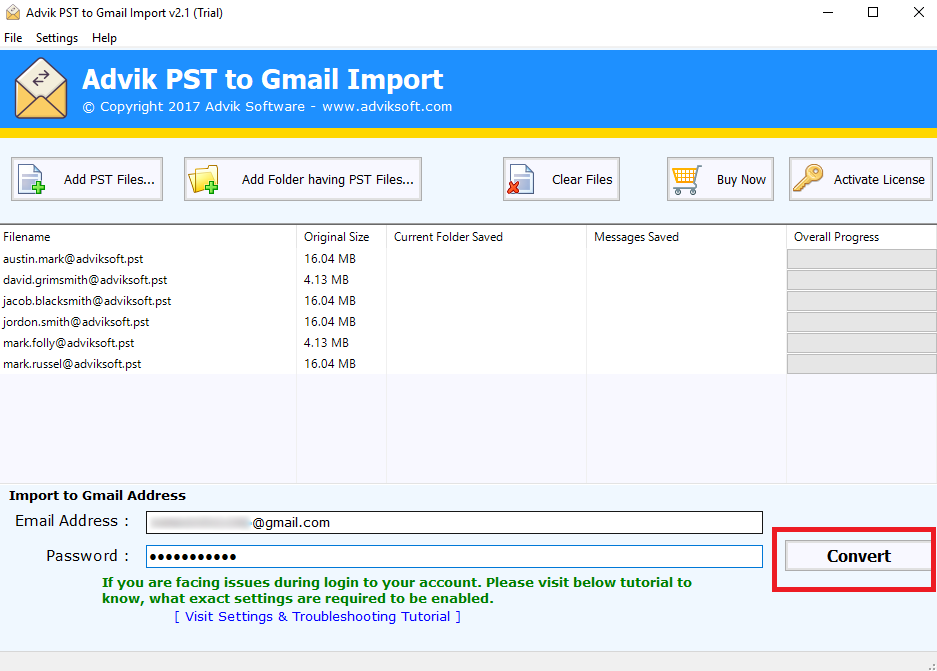
Task: Maximize the Advik window
Action: [x=872, y=12]
